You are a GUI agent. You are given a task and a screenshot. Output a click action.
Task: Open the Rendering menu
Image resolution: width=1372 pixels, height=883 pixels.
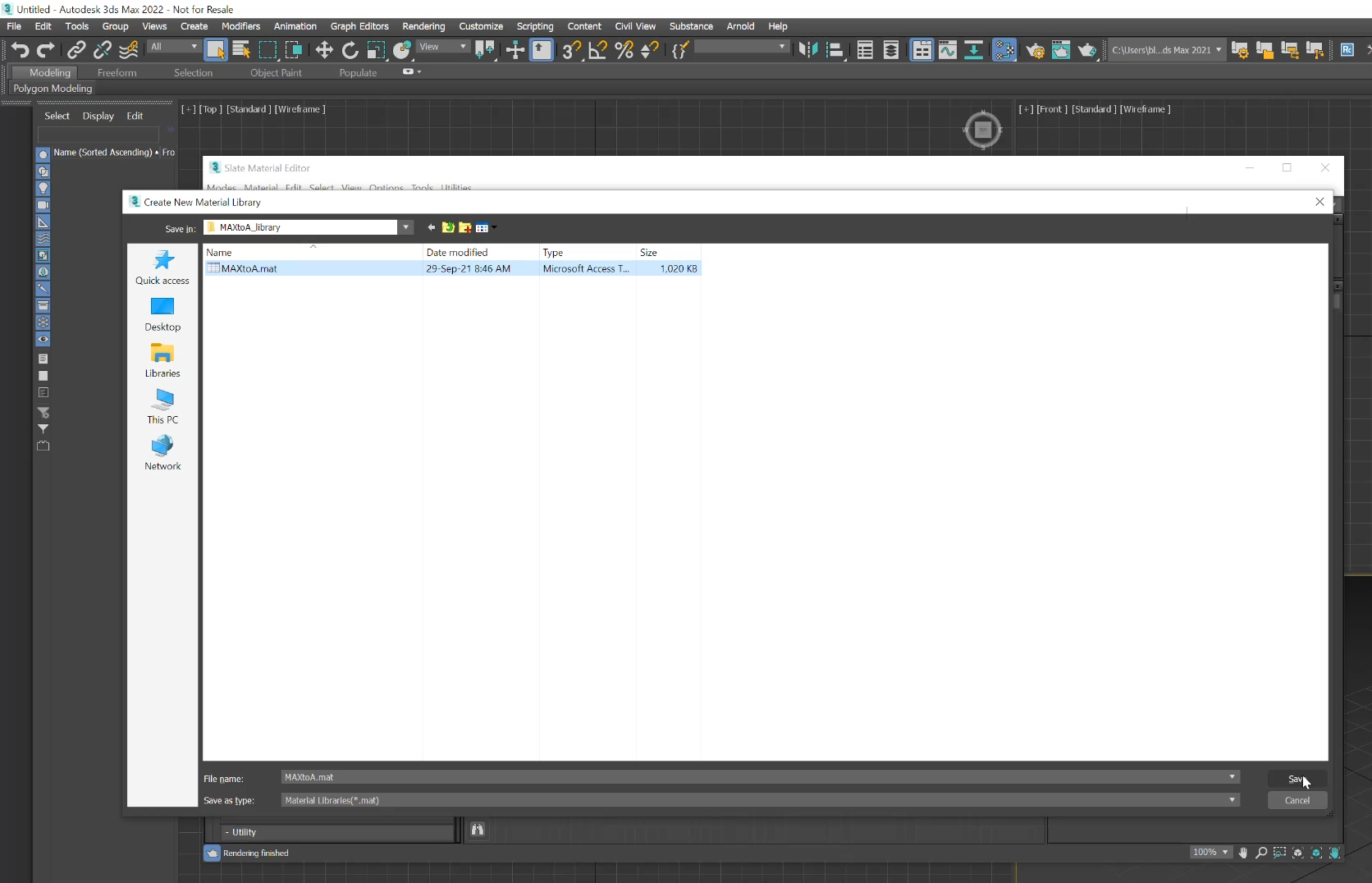(423, 26)
